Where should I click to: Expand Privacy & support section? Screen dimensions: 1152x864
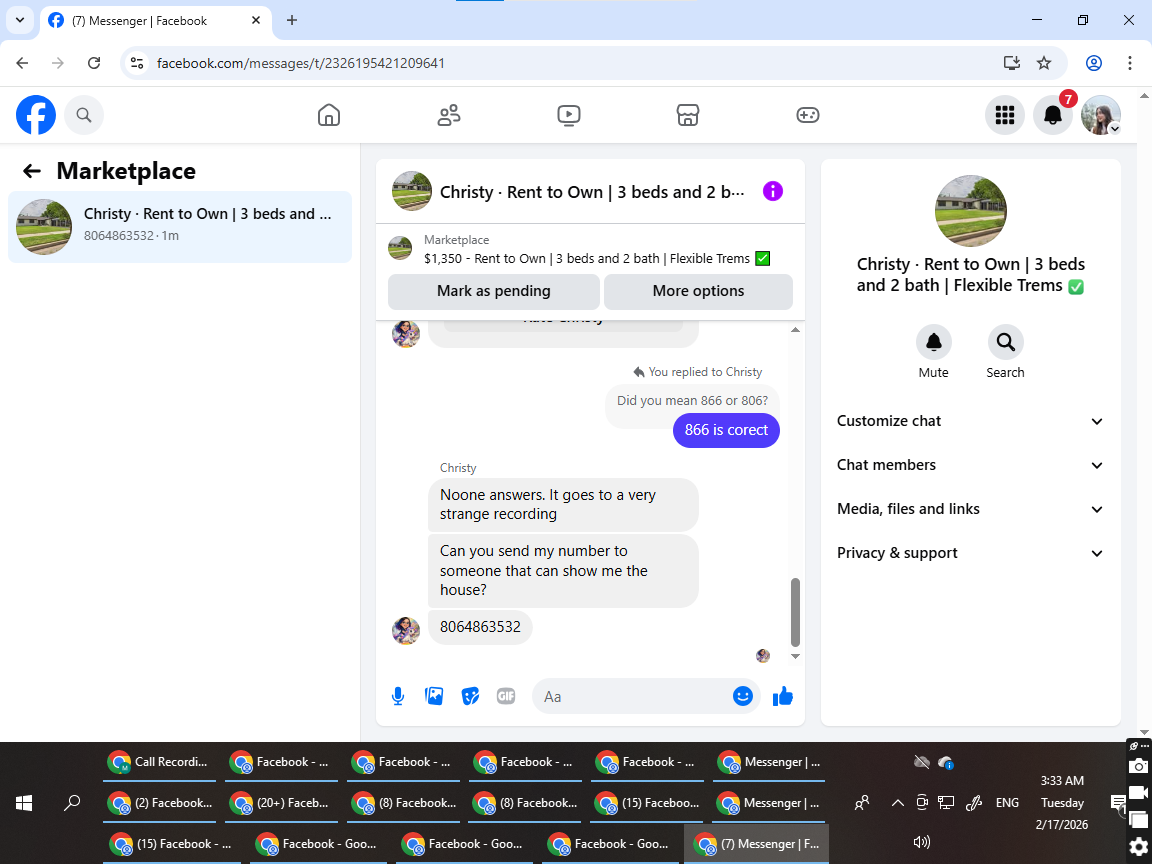click(x=970, y=553)
